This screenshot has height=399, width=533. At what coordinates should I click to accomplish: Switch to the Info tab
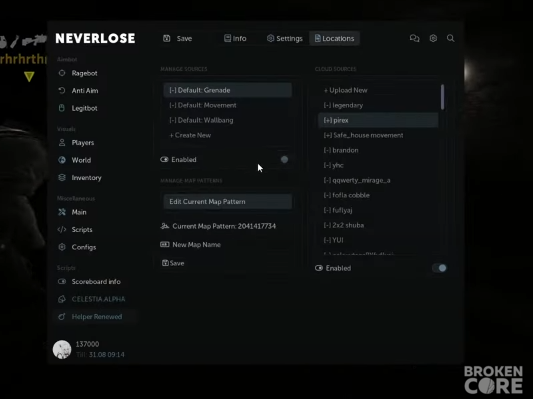[x=235, y=38]
